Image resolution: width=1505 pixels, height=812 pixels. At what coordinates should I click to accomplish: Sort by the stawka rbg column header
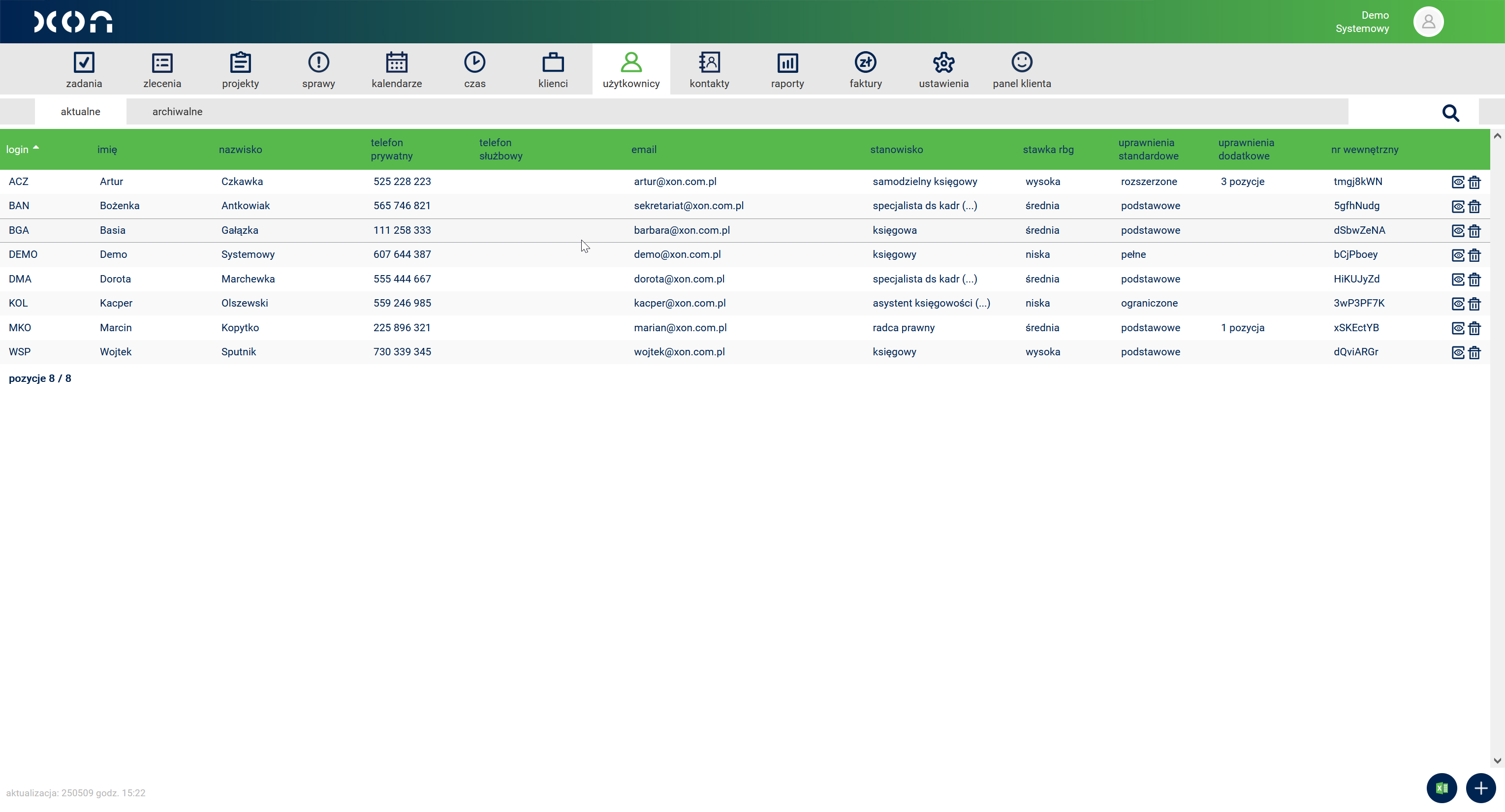1048,150
